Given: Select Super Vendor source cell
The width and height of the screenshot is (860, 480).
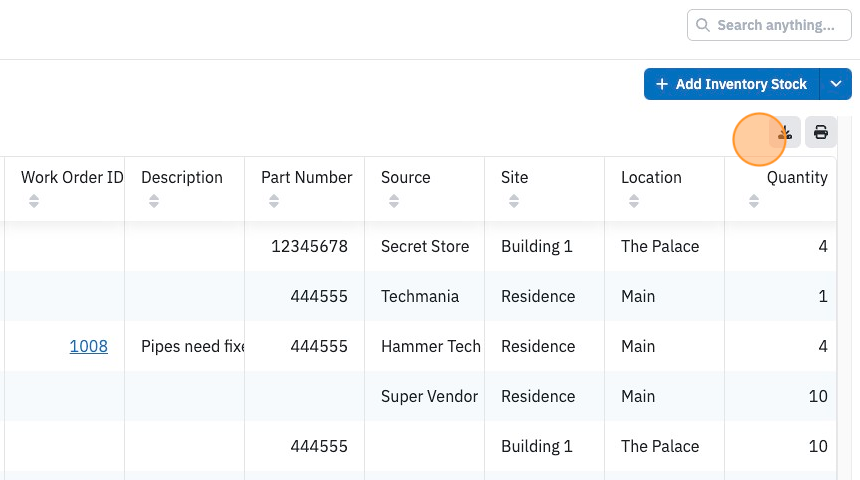Looking at the screenshot, I should (x=425, y=396).
